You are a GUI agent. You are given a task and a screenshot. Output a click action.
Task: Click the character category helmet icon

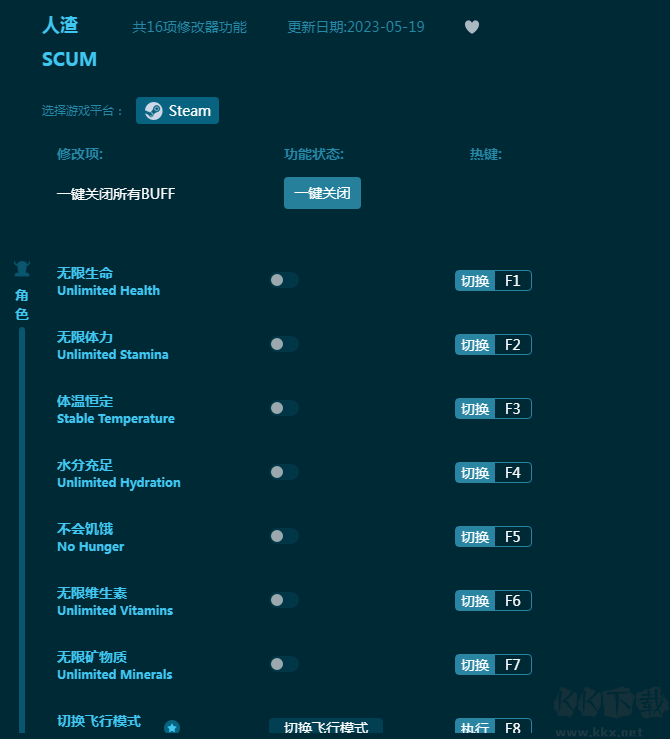point(22,269)
